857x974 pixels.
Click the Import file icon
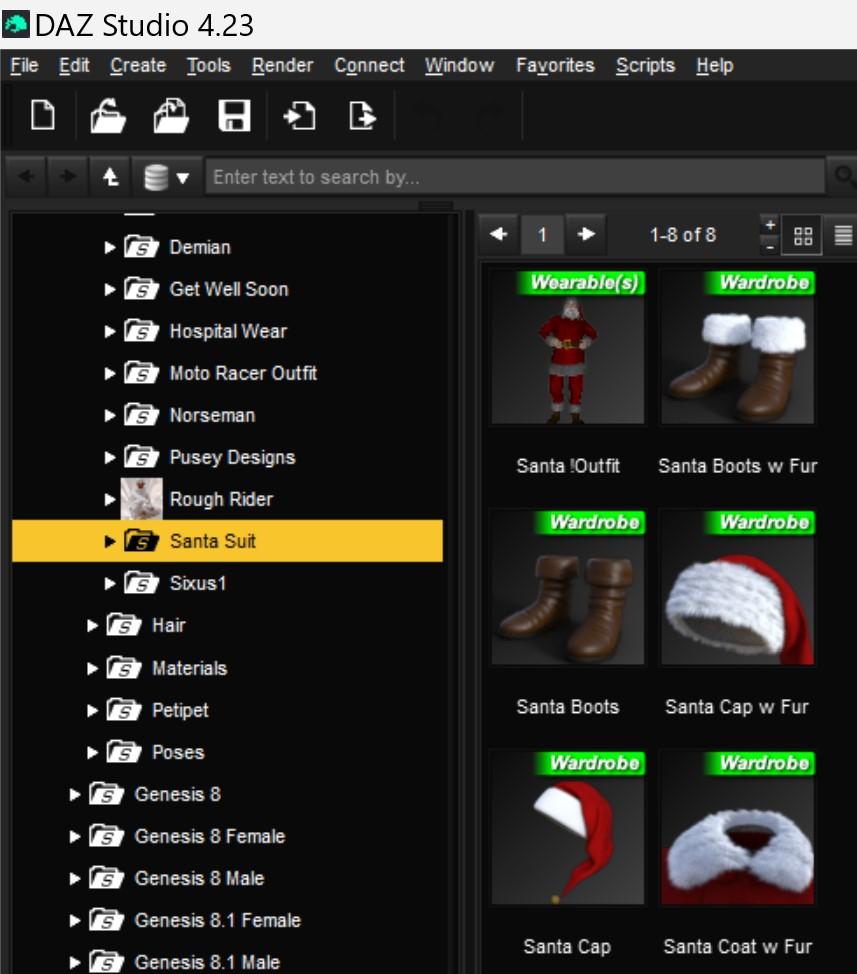pyautogui.click(x=299, y=116)
